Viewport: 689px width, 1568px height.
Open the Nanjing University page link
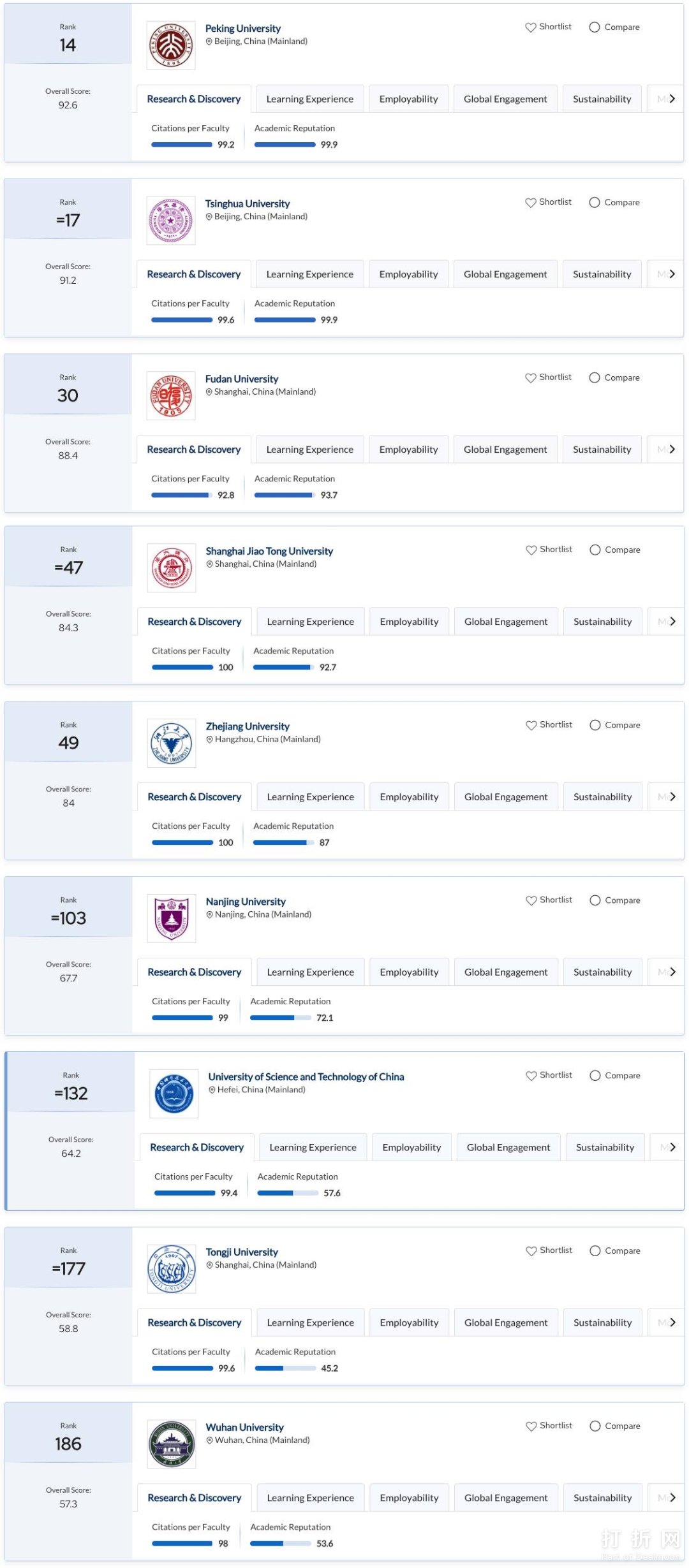click(x=245, y=901)
